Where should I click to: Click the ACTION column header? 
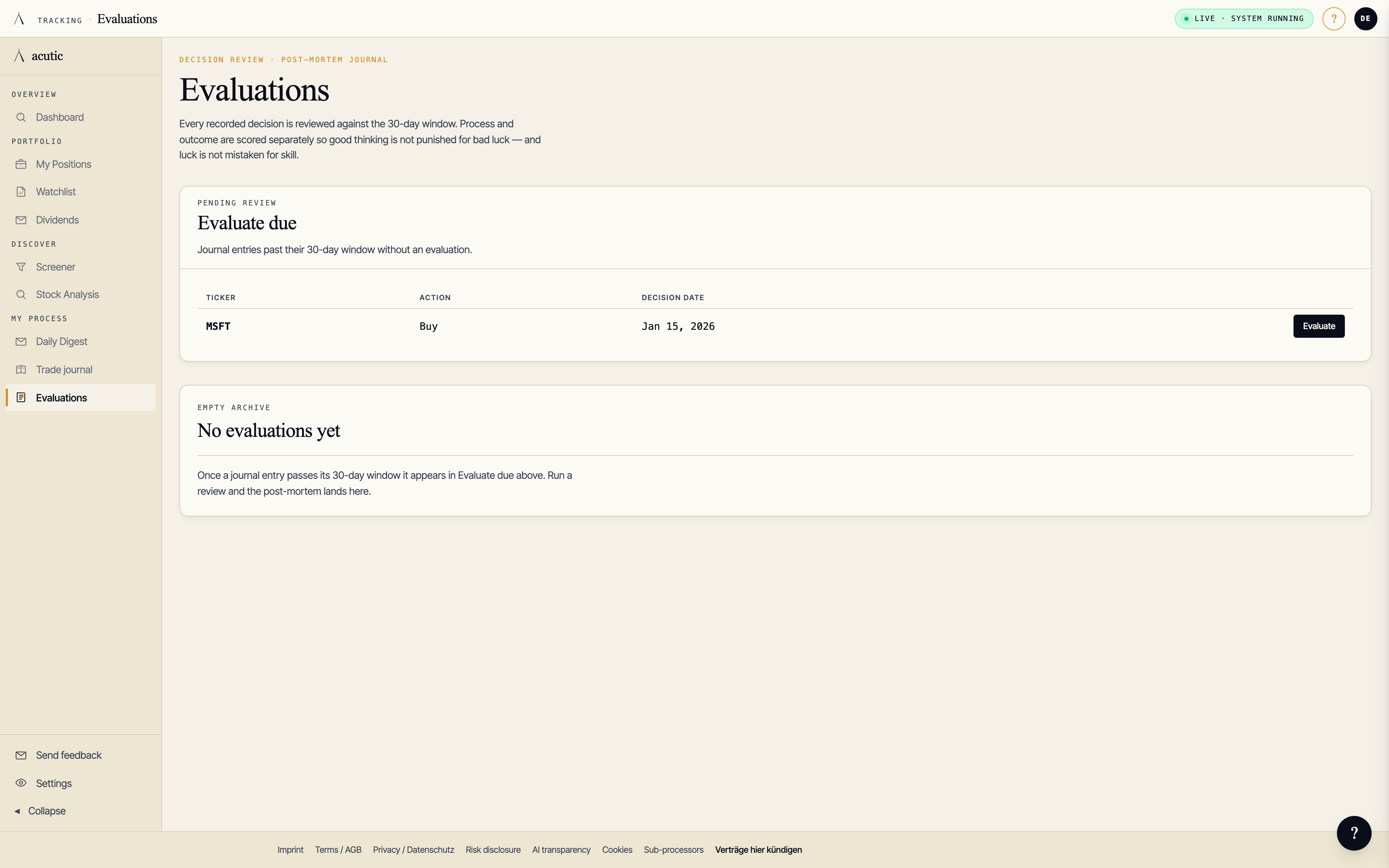click(435, 297)
